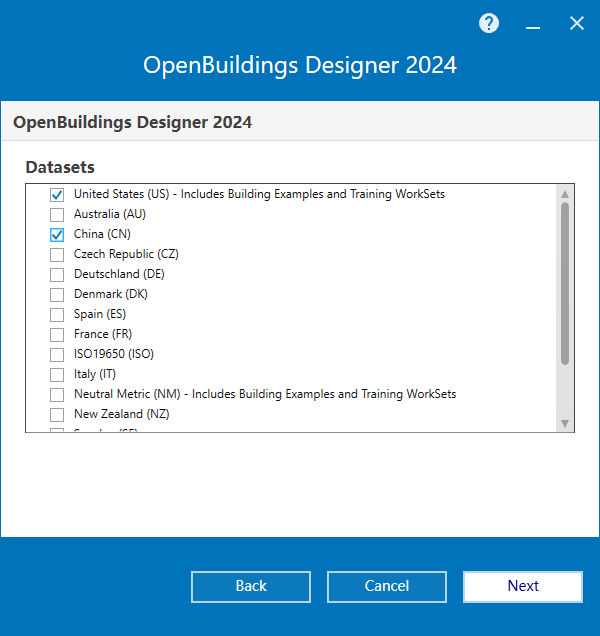
Task: Go to the previous step with Back
Action: pos(251,587)
